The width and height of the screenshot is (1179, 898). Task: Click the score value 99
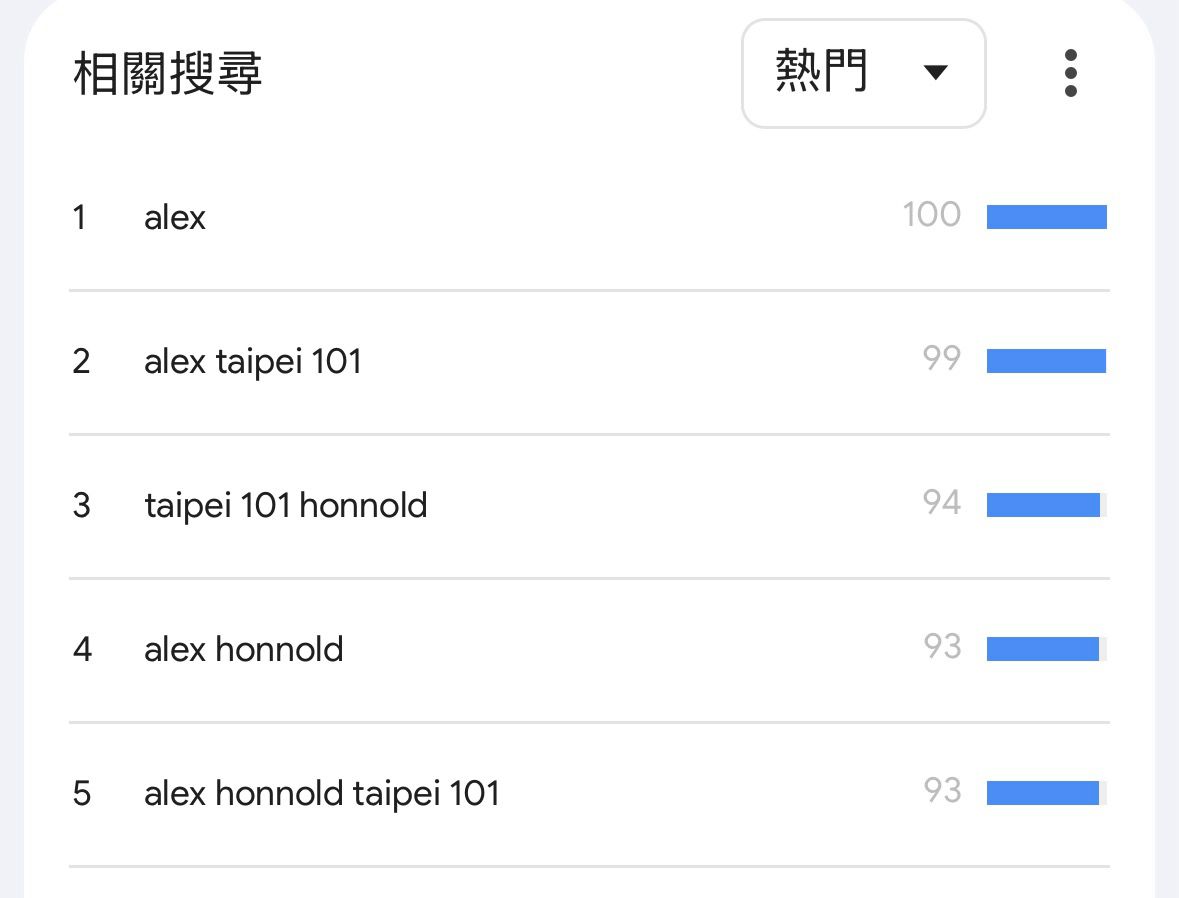click(941, 359)
